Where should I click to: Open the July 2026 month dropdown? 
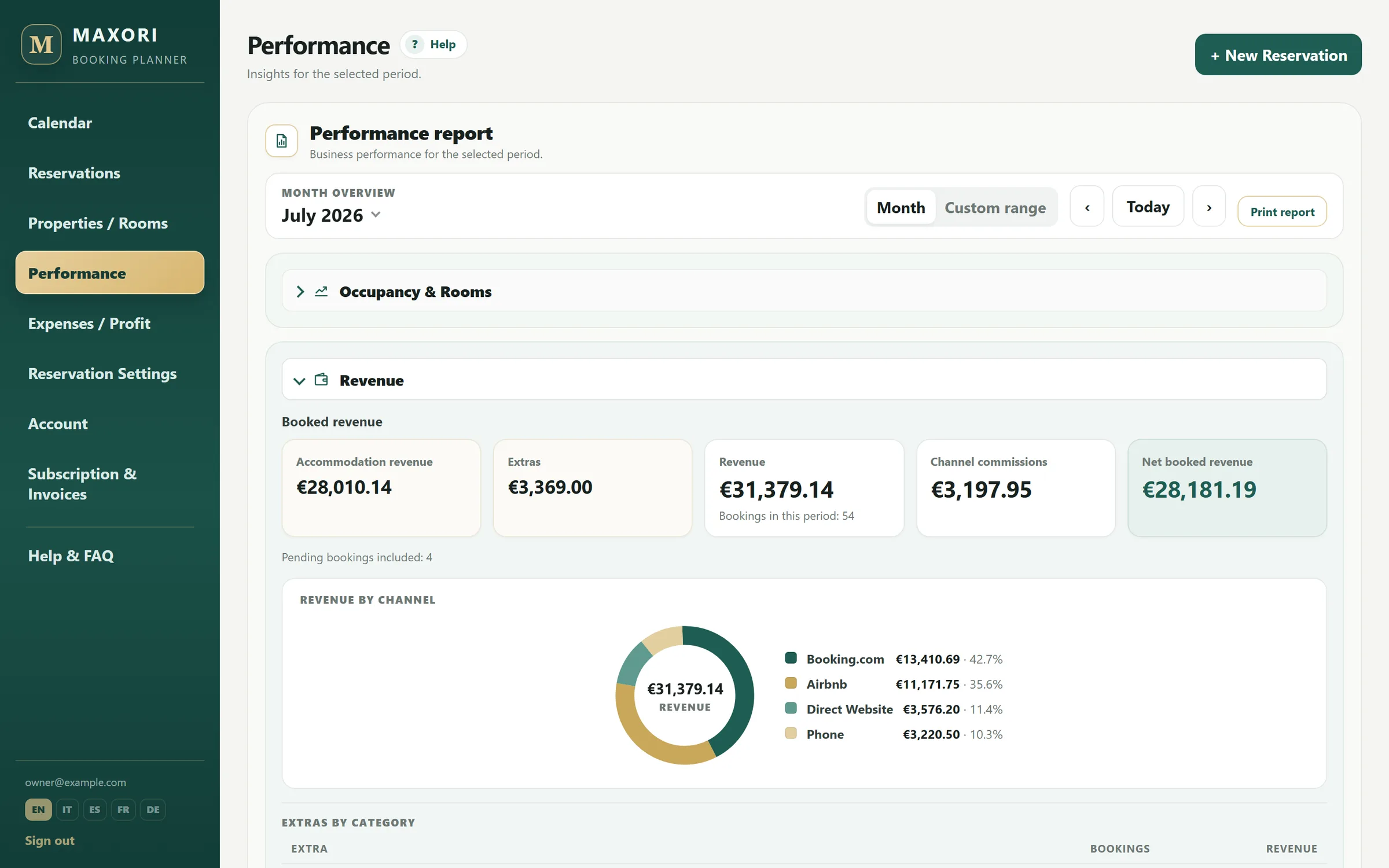tap(331, 215)
